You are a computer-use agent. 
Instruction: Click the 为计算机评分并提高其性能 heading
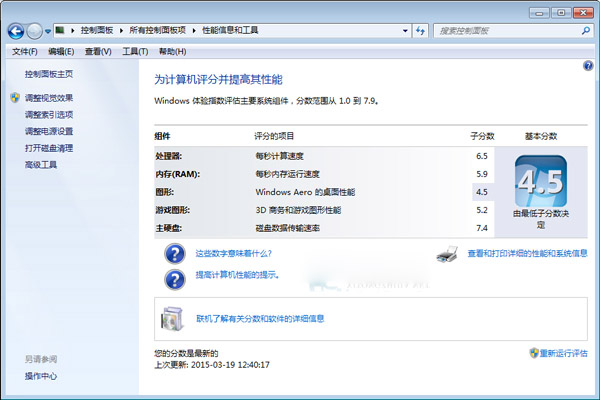pyautogui.click(x=218, y=80)
